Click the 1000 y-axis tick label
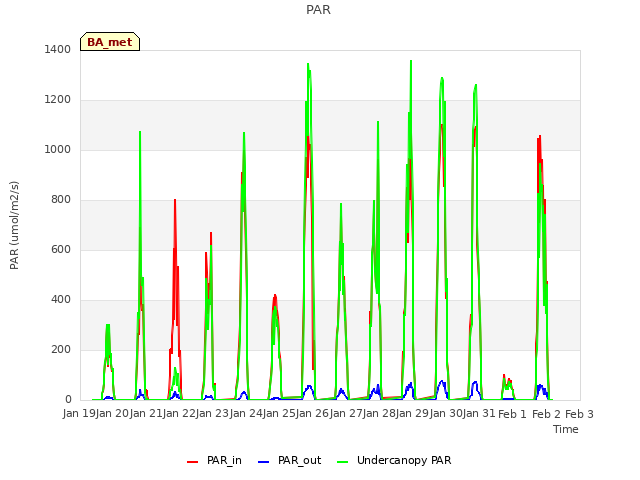 (58, 149)
